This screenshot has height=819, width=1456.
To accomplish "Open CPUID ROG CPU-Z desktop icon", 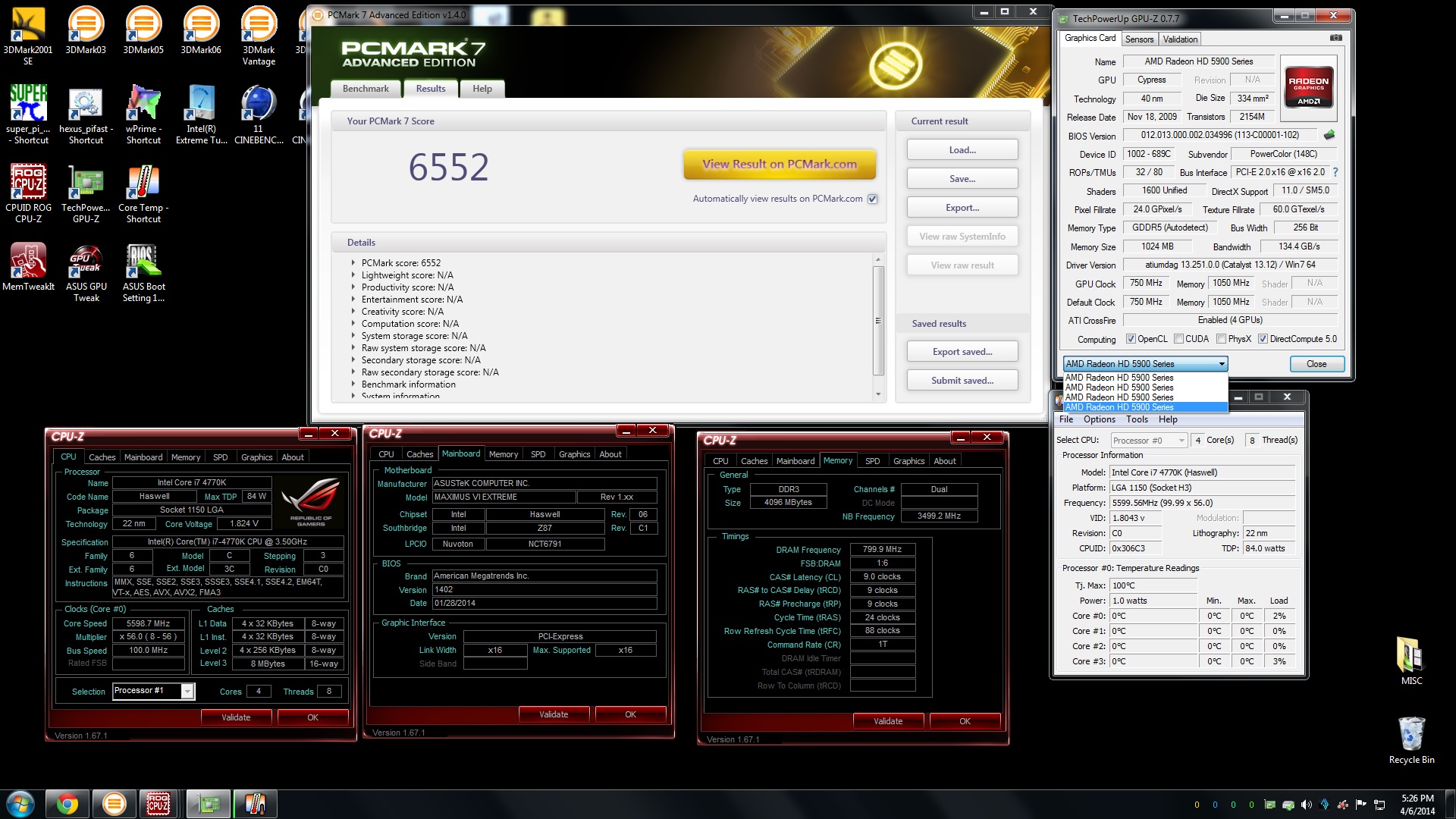I will (x=28, y=193).
